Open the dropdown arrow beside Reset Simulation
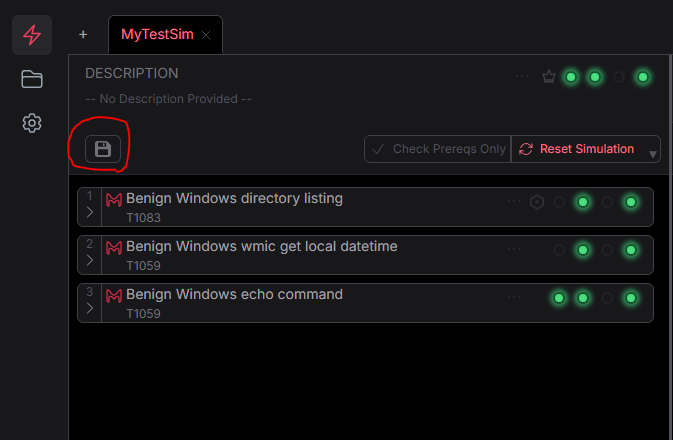 click(653, 154)
